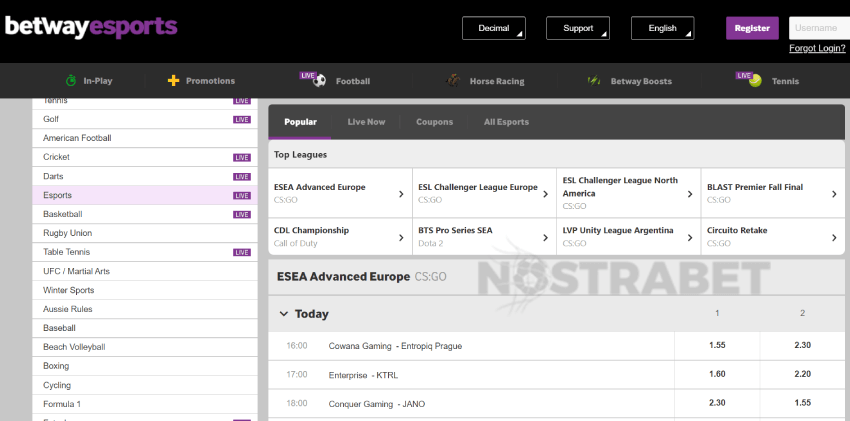The image size is (850, 421).
Task: Select Table Tennis in the sports list
Action: pos(145,252)
